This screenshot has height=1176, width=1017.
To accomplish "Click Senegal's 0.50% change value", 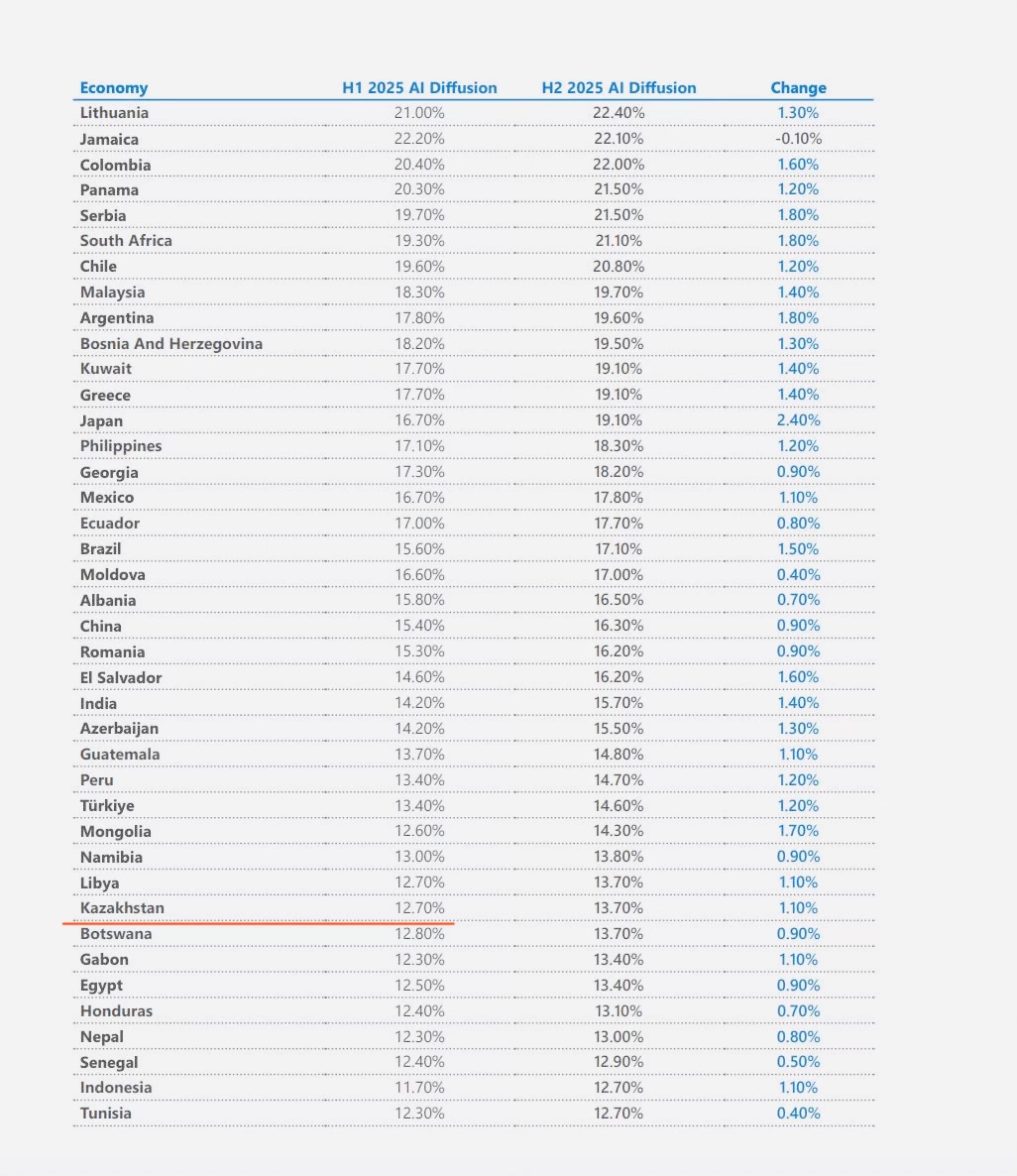I will pyautogui.click(x=798, y=1062).
